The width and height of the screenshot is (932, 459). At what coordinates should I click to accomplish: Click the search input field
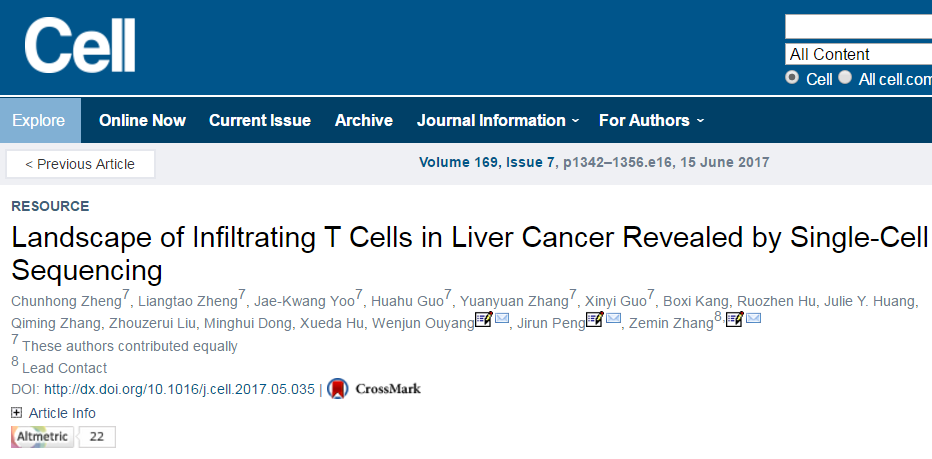pos(858,27)
